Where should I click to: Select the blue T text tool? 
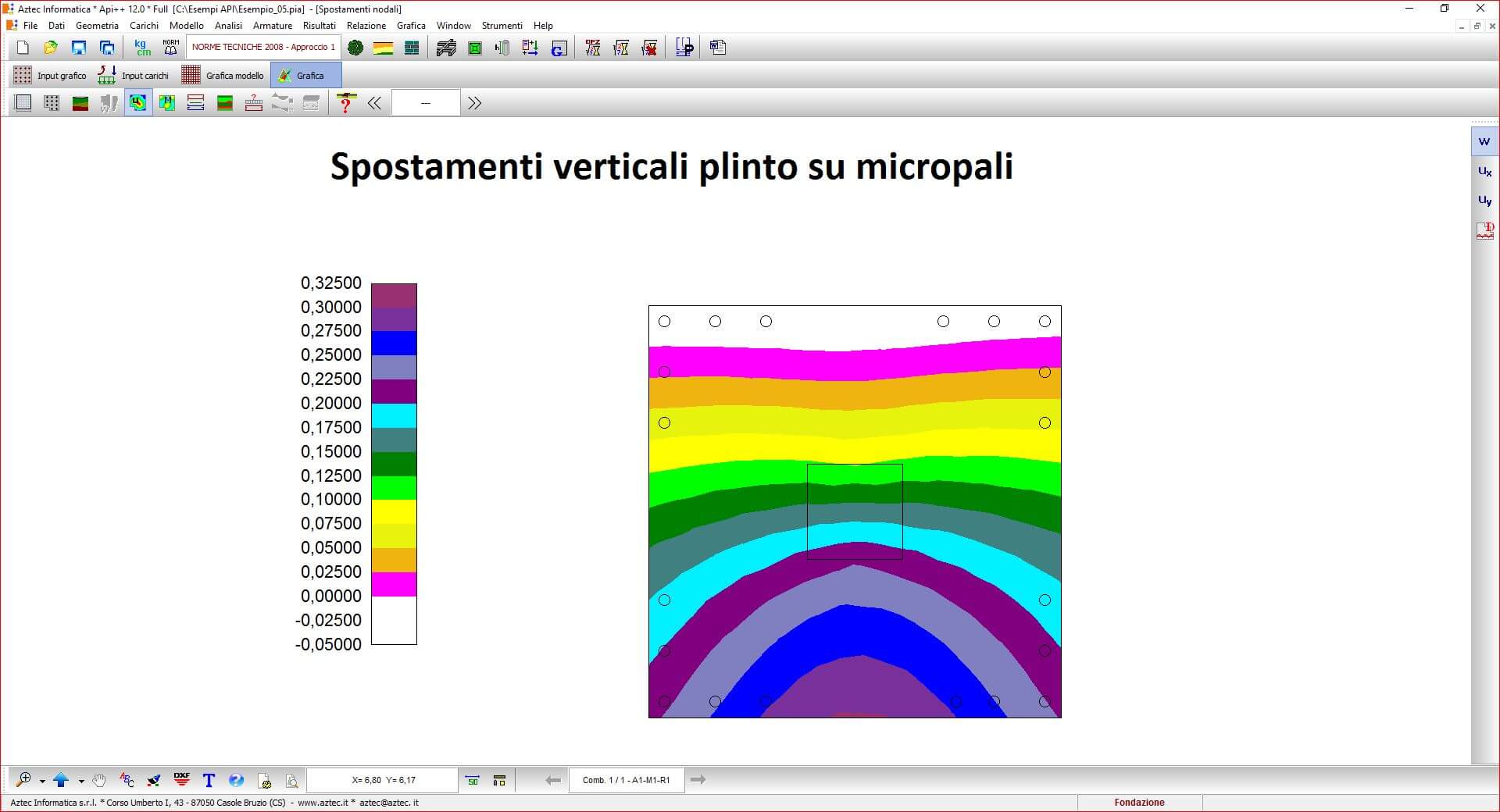209,779
